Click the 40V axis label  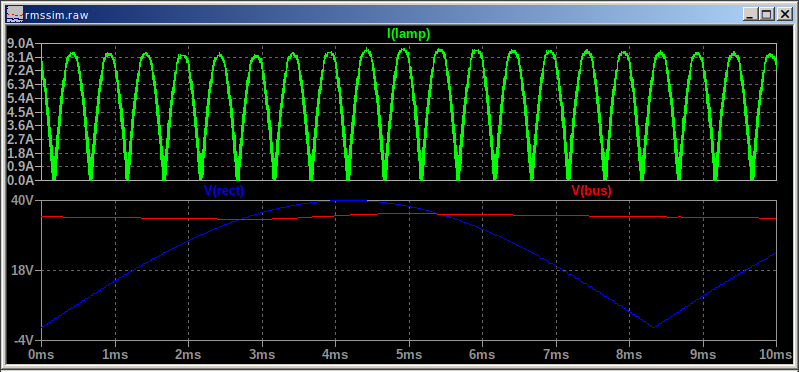22,201
